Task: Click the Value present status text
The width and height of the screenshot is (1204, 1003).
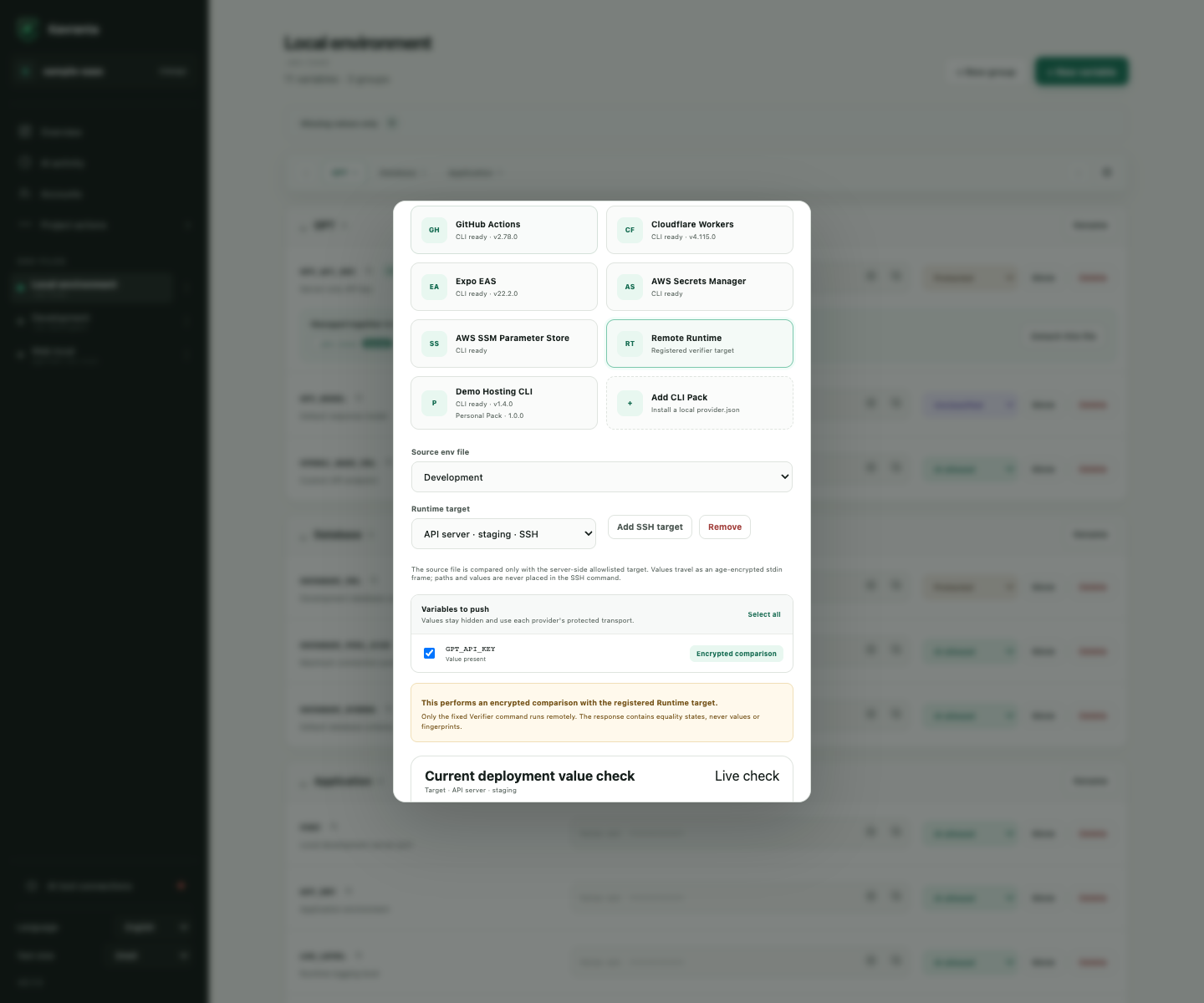Action: (x=466, y=659)
